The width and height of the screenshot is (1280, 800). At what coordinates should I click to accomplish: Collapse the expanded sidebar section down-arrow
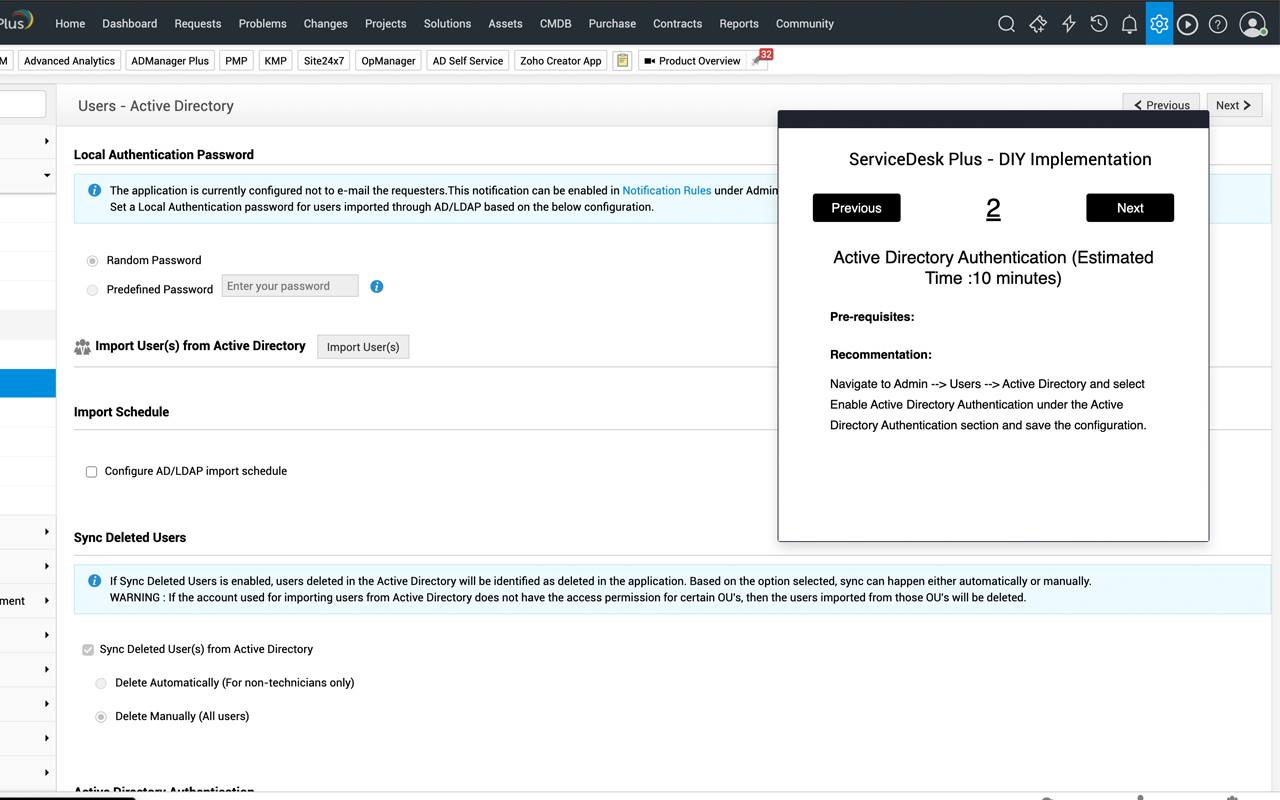pos(47,175)
